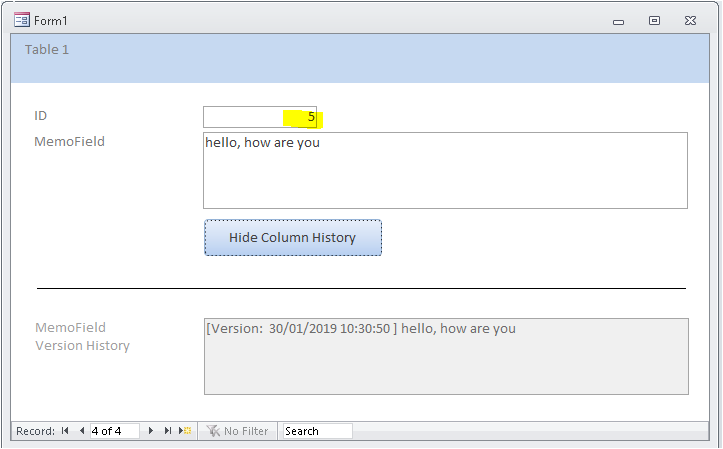Close the Form1 window
This screenshot has height=449, width=723.
coord(690,21)
